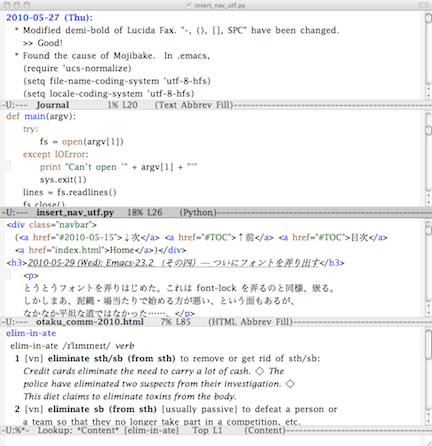
Task: Click the opening <p> tag line
Action: click(x=31, y=276)
